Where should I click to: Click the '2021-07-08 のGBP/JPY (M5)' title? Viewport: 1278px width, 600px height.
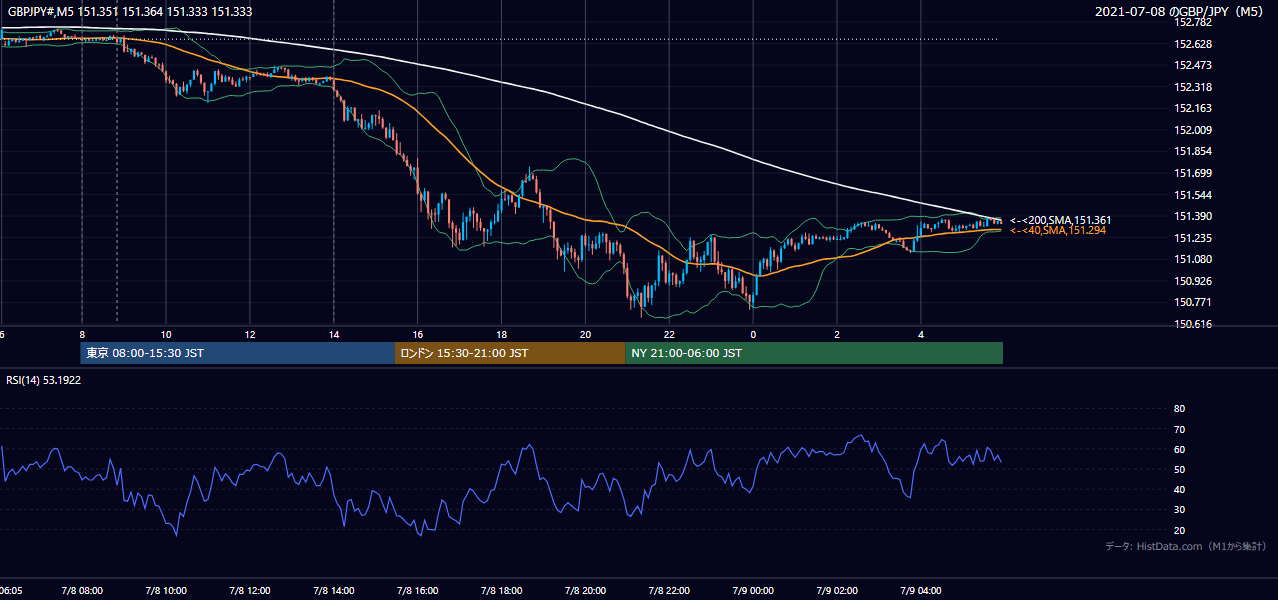pos(1180,12)
